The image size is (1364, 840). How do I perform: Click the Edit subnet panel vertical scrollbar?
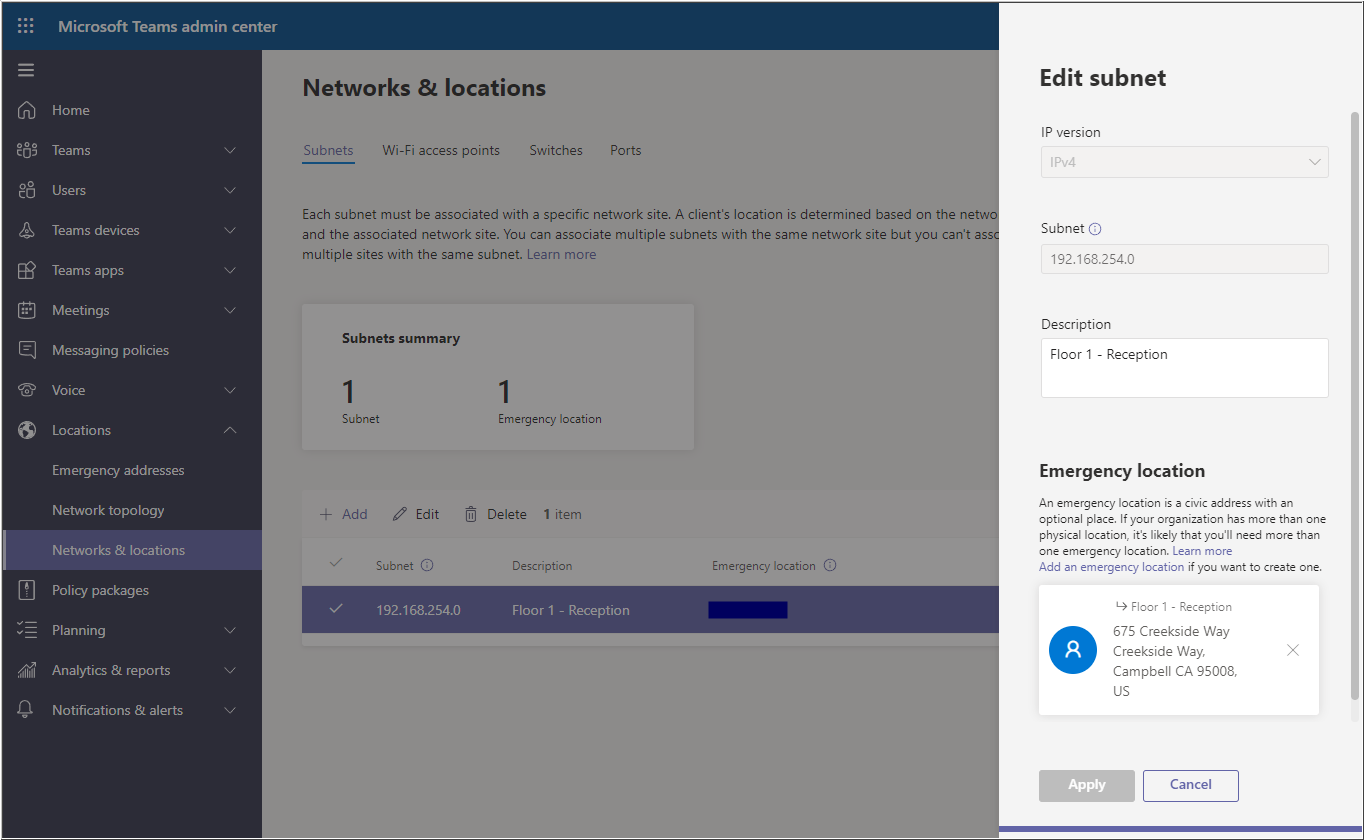(x=1355, y=405)
